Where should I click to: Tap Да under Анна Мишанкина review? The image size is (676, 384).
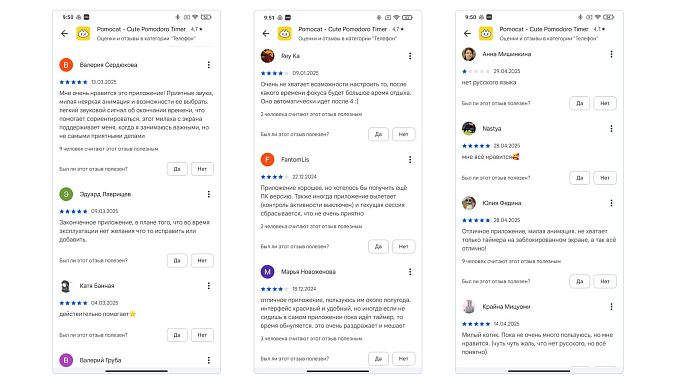[x=580, y=103]
